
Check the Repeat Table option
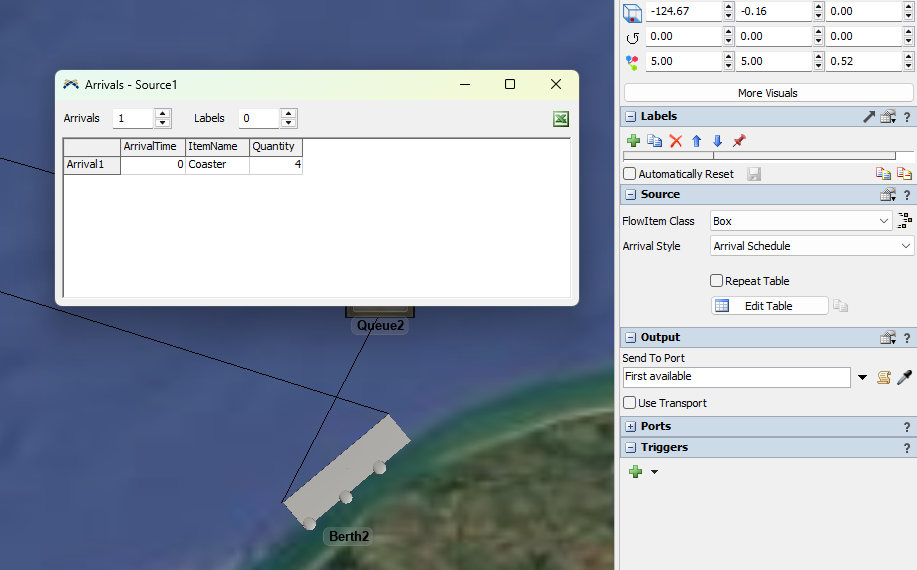tap(716, 281)
